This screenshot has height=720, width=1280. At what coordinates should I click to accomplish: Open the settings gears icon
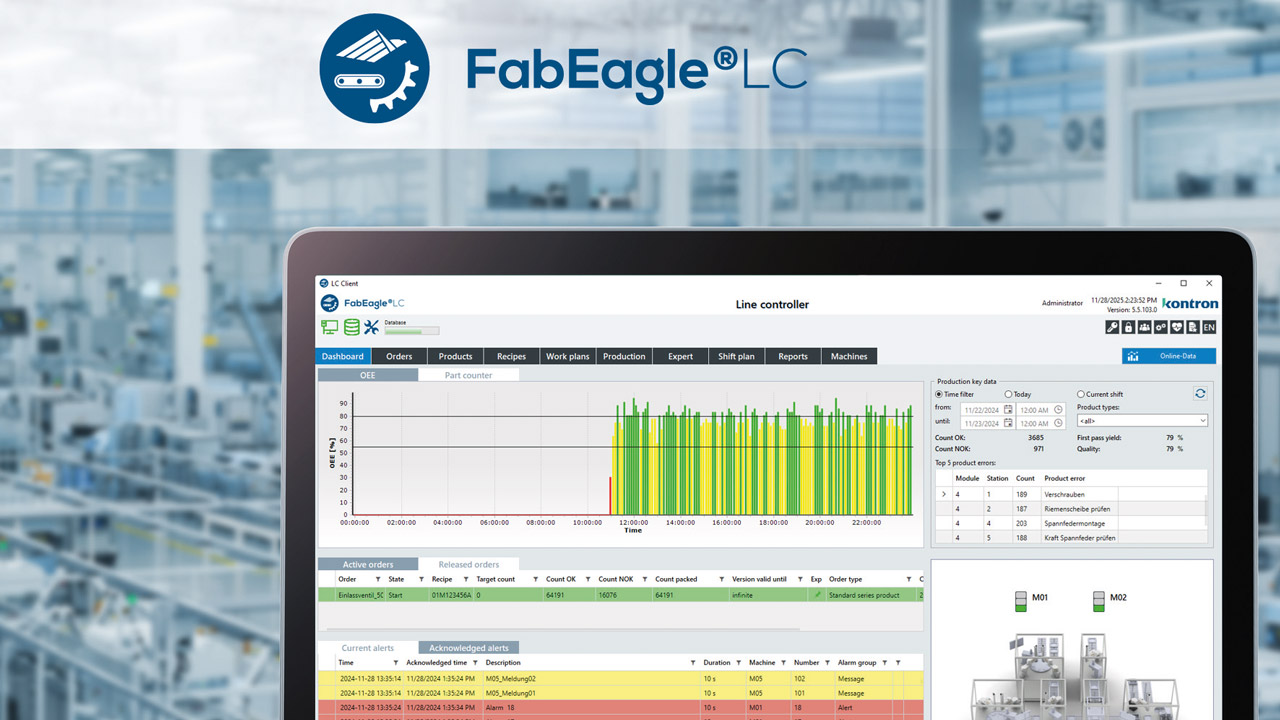(1160, 327)
